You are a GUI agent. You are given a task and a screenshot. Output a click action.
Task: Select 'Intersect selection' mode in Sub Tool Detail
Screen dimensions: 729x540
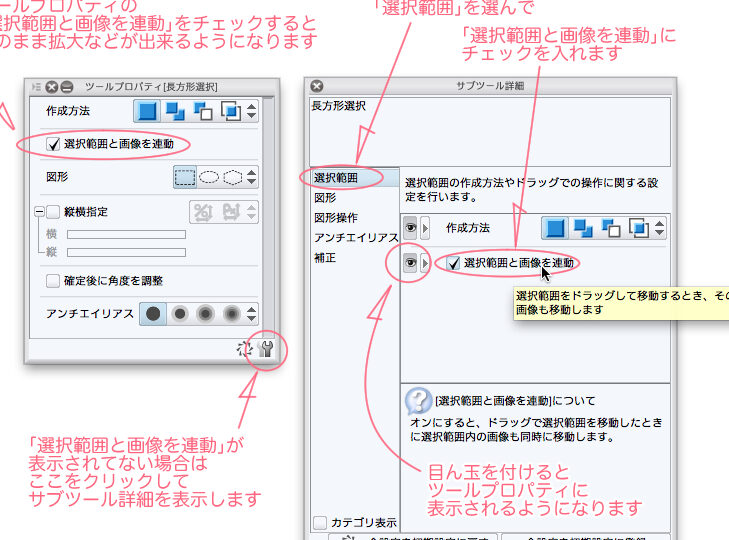639,228
